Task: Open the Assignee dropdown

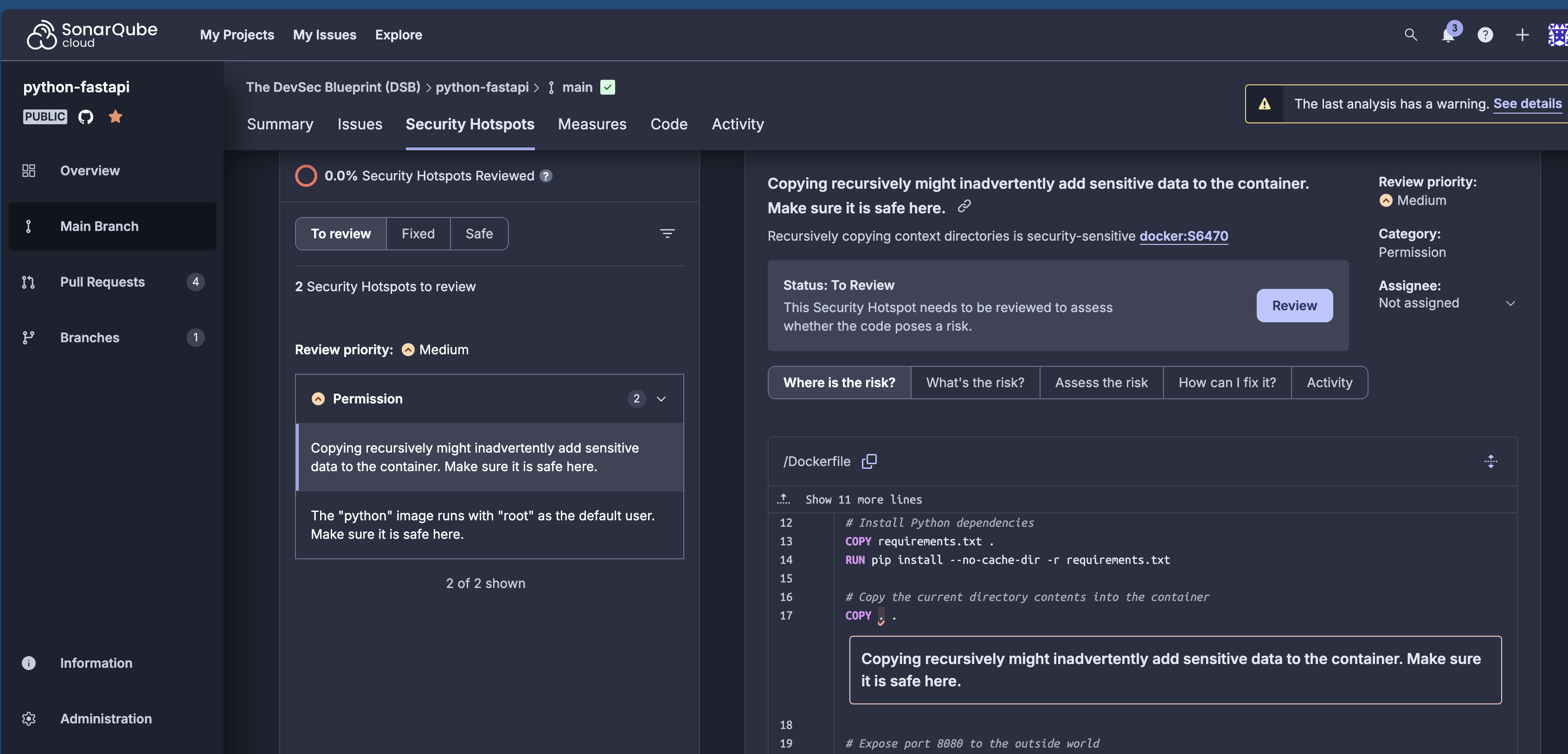Action: (x=1510, y=303)
